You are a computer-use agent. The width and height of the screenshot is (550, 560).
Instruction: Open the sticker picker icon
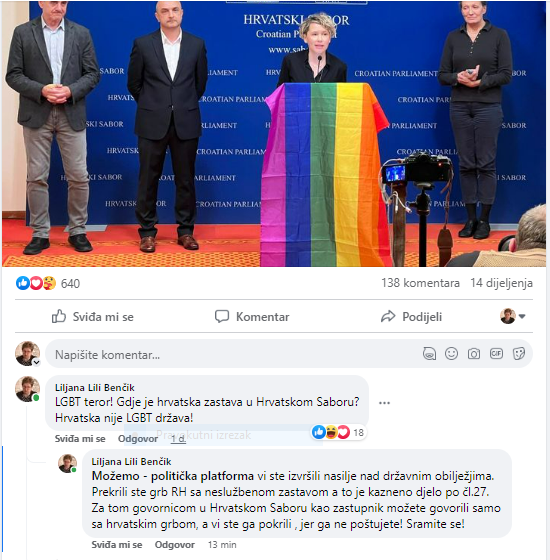tap(519, 354)
